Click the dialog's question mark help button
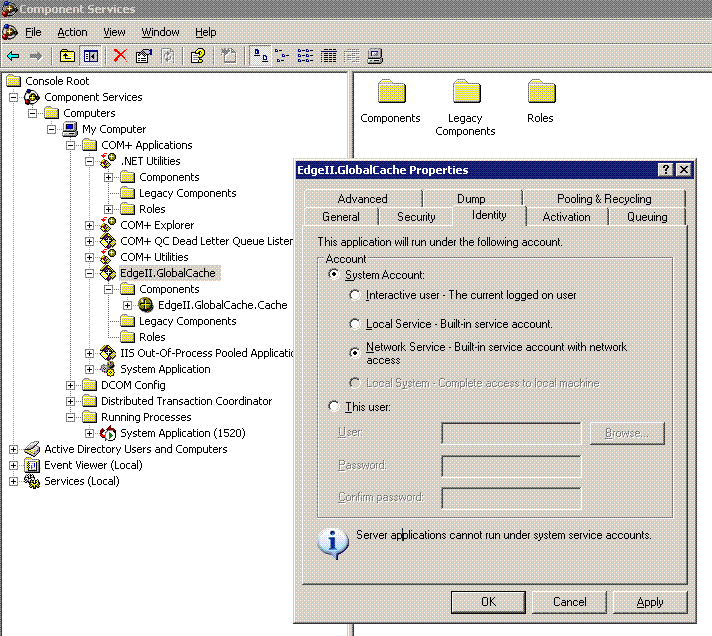The width and height of the screenshot is (712, 636). (666, 170)
